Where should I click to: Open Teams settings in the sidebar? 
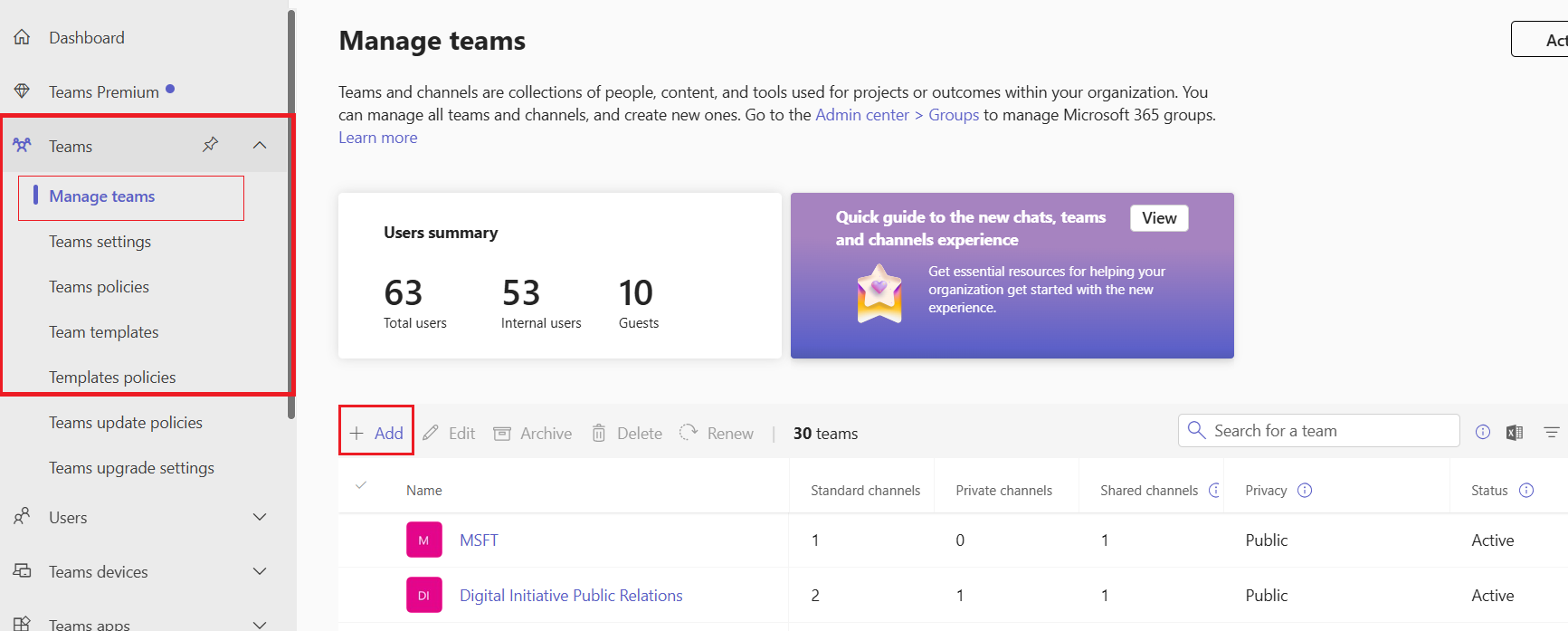(100, 242)
